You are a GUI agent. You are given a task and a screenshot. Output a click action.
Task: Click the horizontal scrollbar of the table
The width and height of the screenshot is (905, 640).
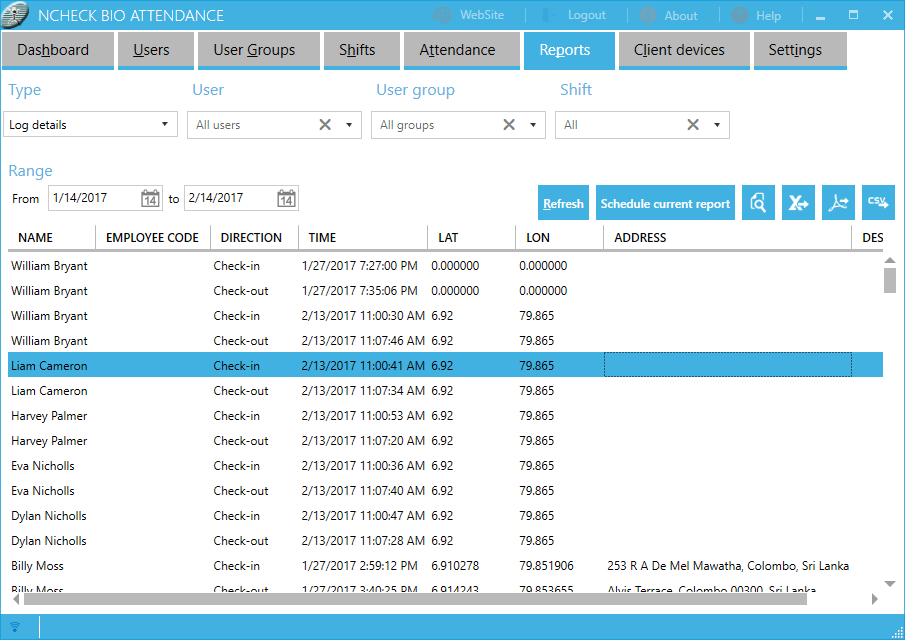[x=415, y=599]
